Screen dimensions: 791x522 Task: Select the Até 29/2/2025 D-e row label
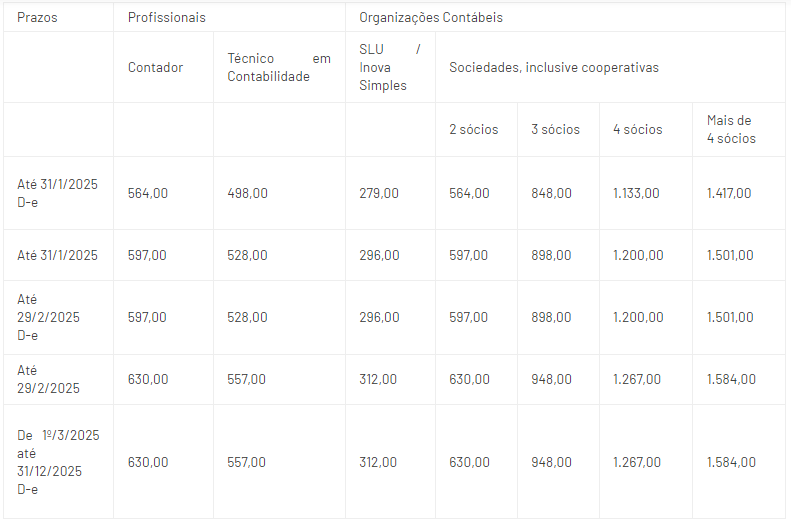[x=48, y=317]
